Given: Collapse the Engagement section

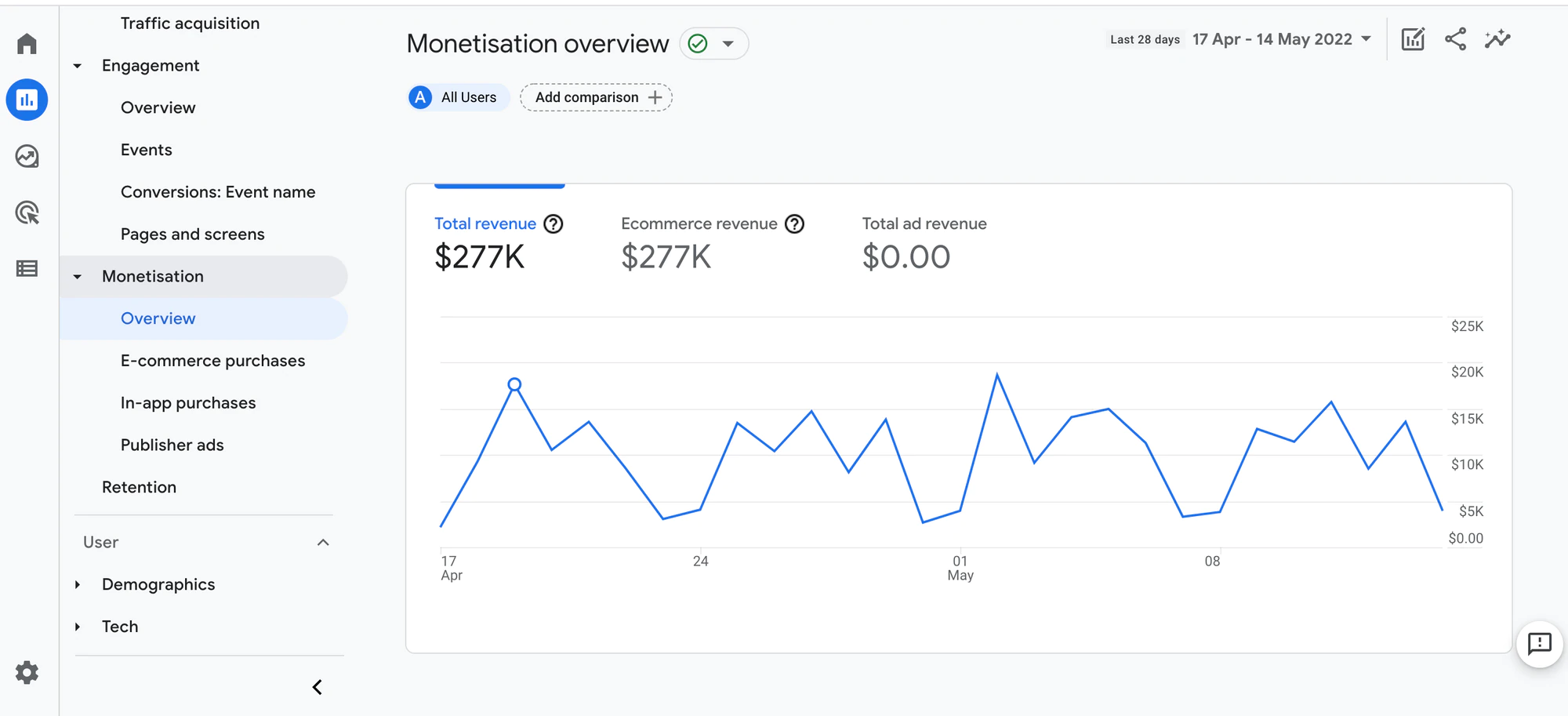Looking at the screenshot, I should point(77,66).
